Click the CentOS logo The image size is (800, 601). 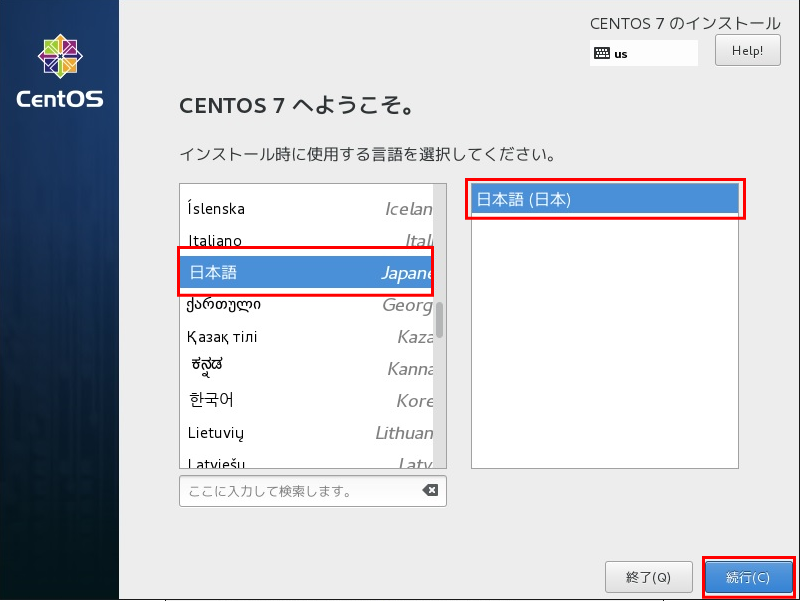60,71
